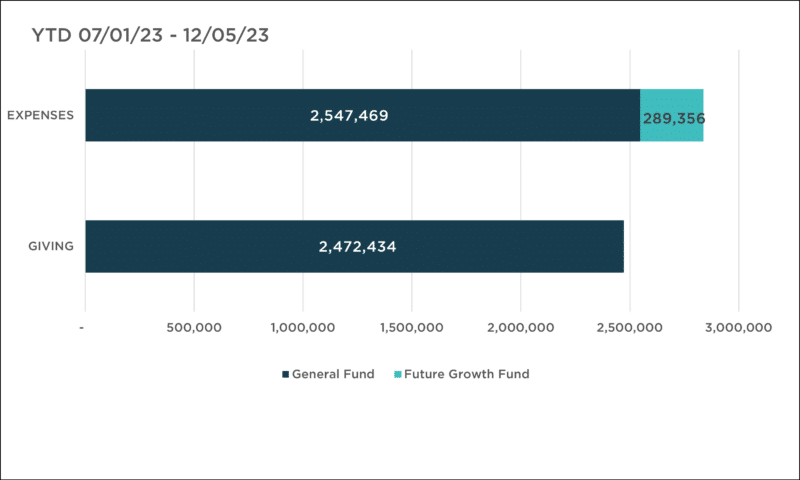The width and height of the screenshot is (800, 480).
Task: Select the GIVING category axis label
Action: coord(51,246)
